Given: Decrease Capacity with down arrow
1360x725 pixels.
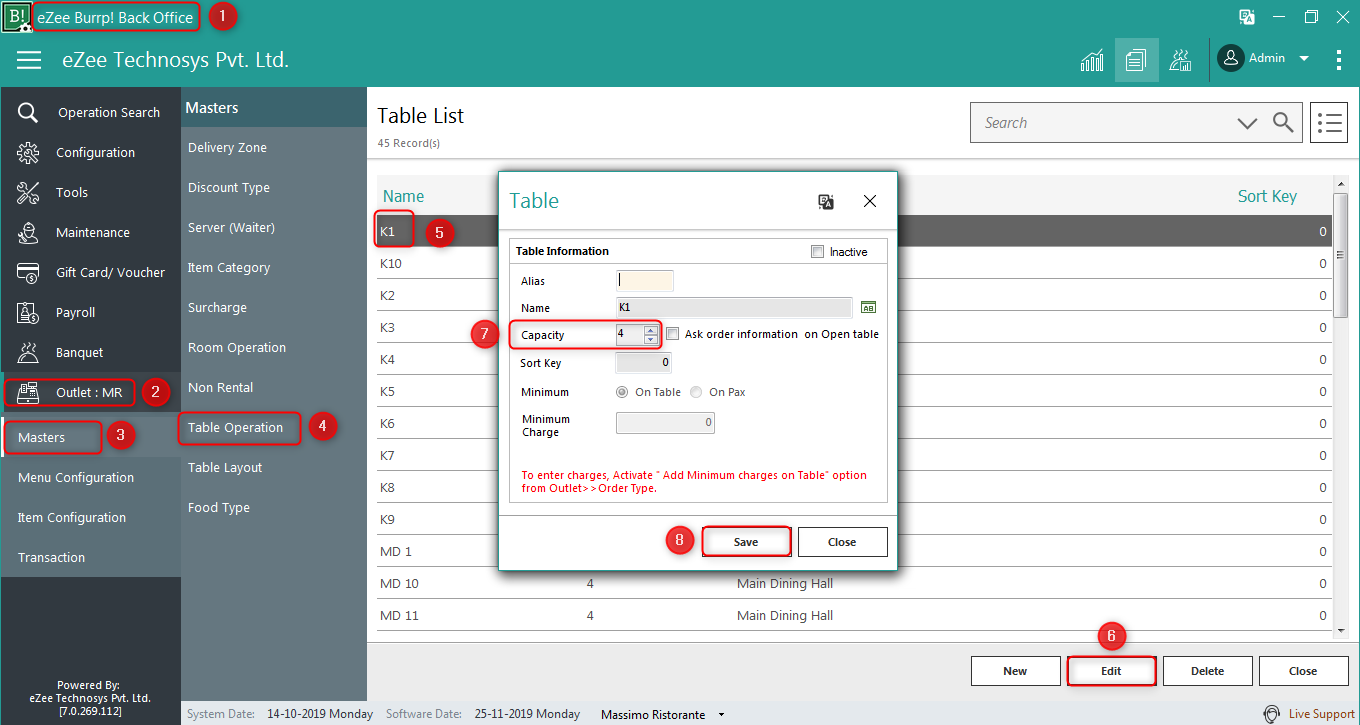Looking at the screenshot, I should [x=650, y=339].
